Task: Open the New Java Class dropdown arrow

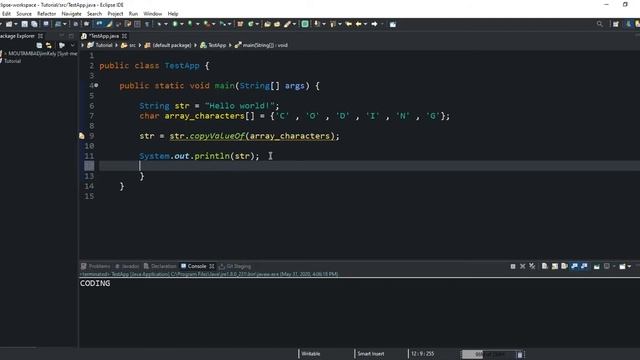Action: point(257,24)
